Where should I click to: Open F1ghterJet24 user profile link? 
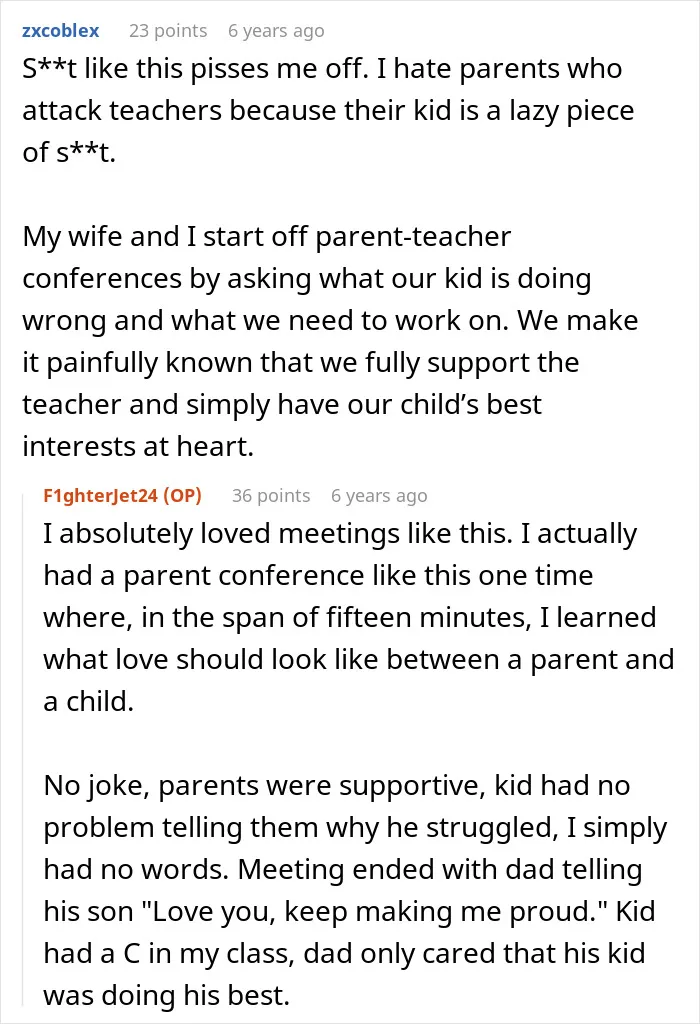tap(101, 496)
